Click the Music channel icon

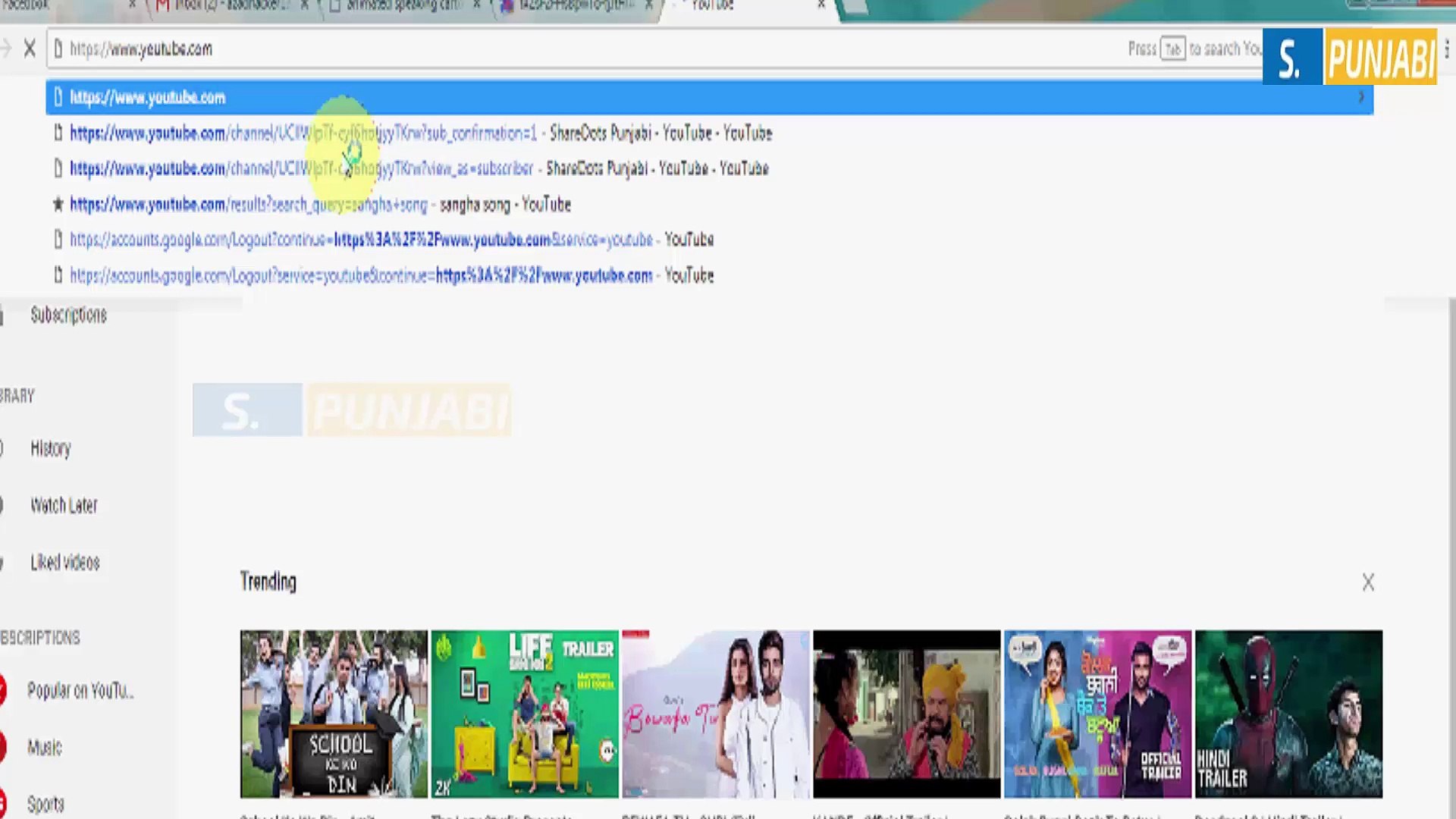tap(2, 747)
